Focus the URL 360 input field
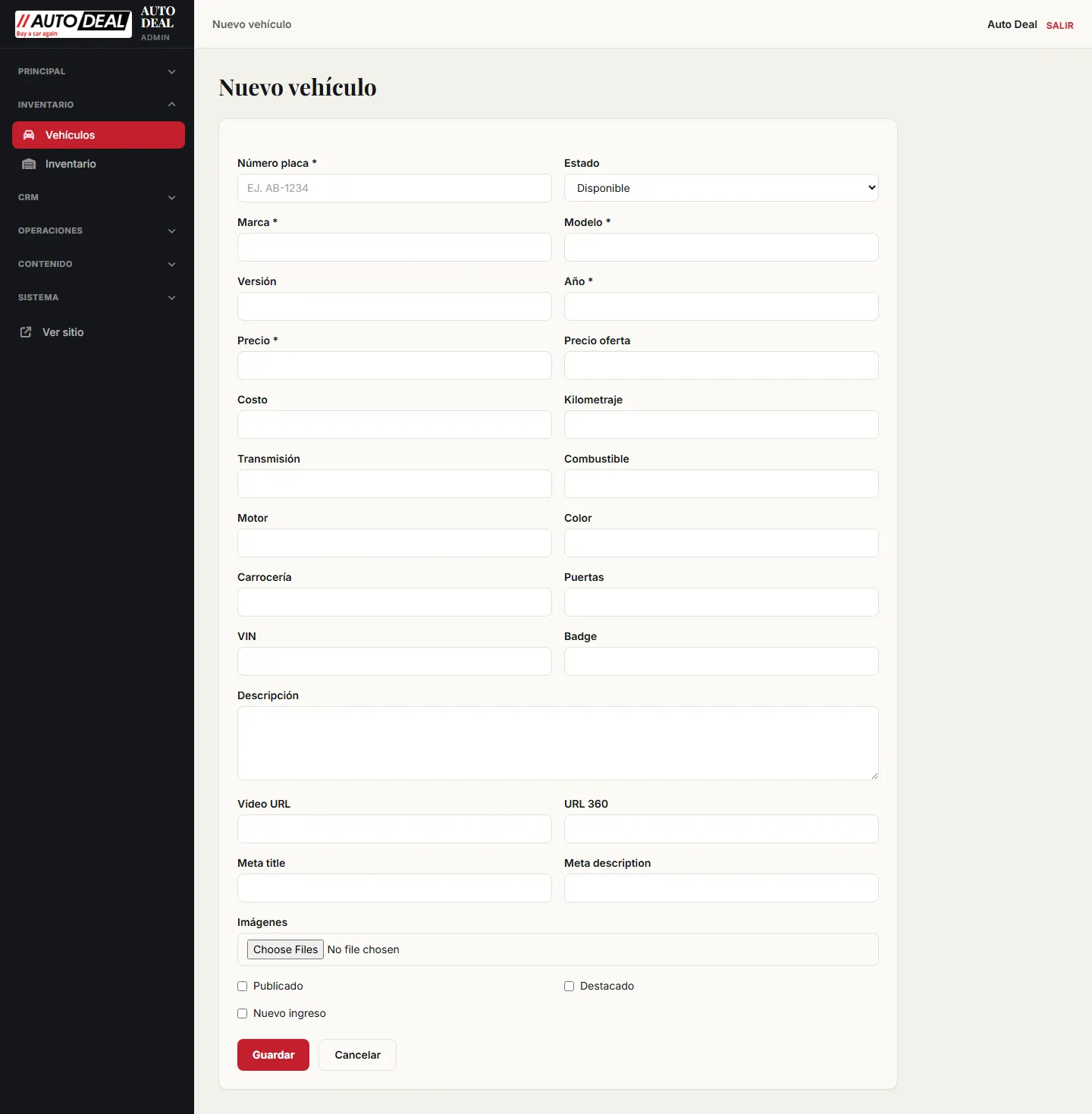1092x1114 pixels. tap(721, 829)
